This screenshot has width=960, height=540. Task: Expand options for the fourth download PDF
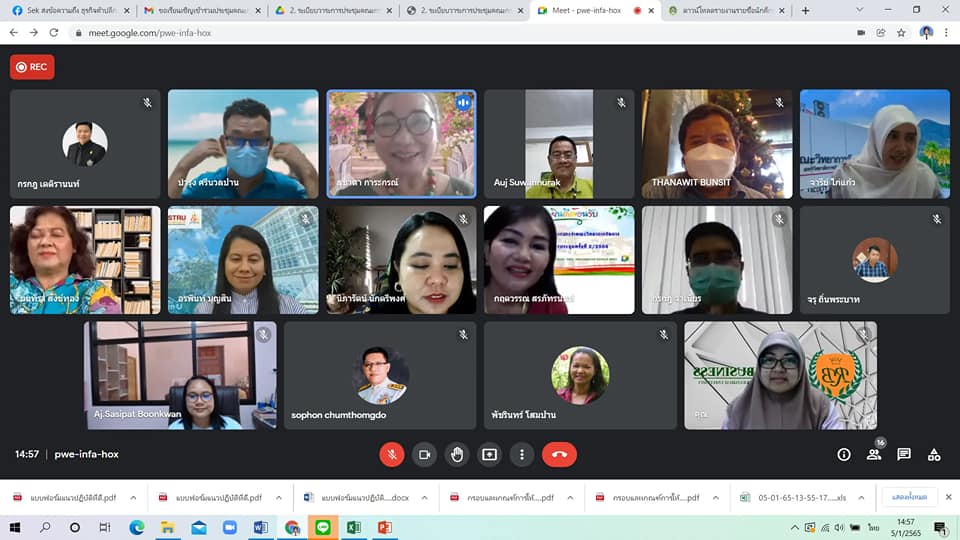point(570,498)
